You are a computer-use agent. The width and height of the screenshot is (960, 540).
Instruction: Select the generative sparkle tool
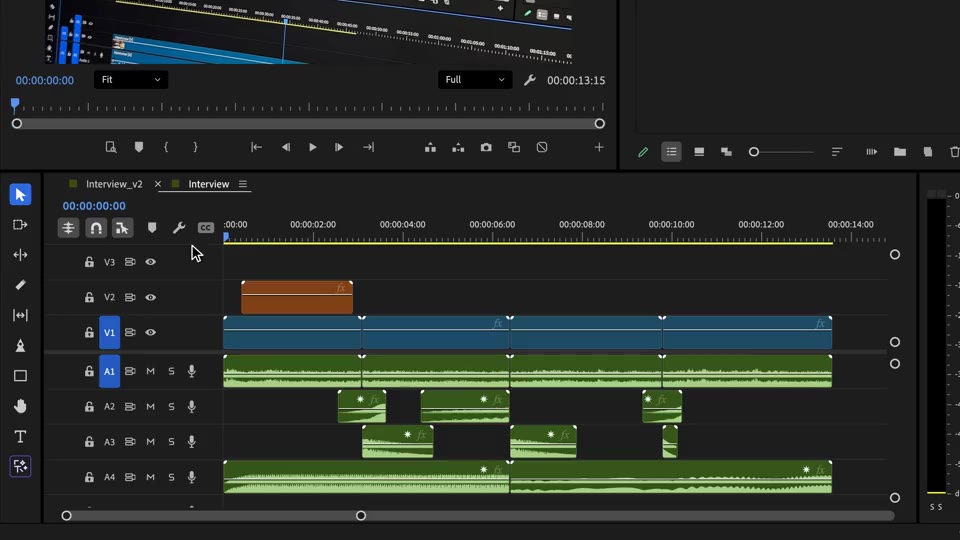tap(20, 467)
